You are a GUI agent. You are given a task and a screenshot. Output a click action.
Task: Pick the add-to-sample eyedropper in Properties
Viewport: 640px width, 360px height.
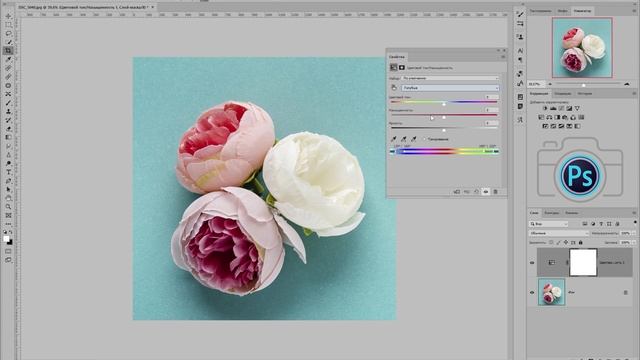tap(404, 139)
